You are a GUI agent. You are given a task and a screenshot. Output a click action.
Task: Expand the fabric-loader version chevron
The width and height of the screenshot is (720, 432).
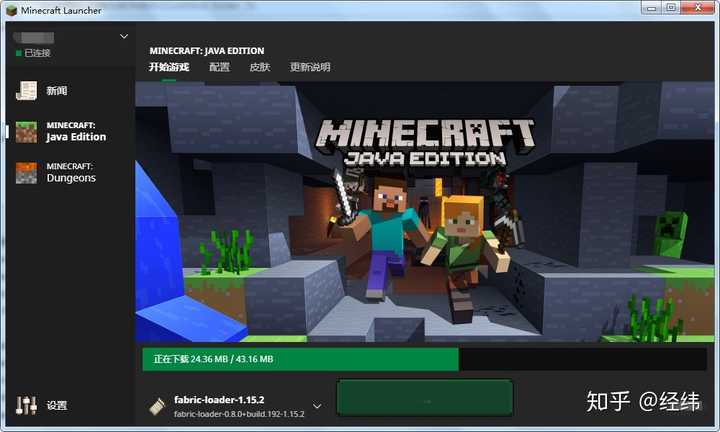[x=317, y=406]
